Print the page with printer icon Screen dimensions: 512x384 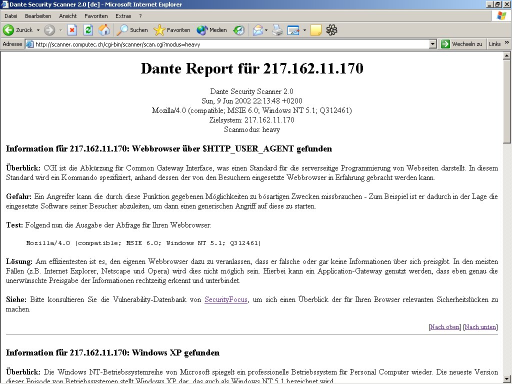point(277,30)
